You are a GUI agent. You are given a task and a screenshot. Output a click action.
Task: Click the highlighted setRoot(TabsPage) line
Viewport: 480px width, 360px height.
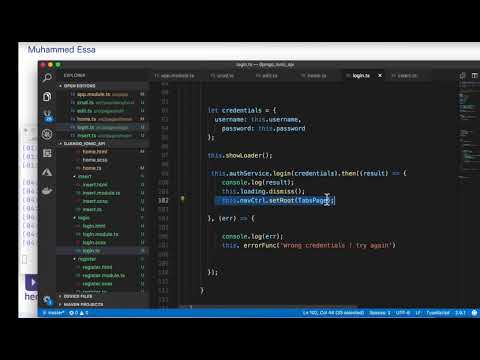click(x=275, y=200)
